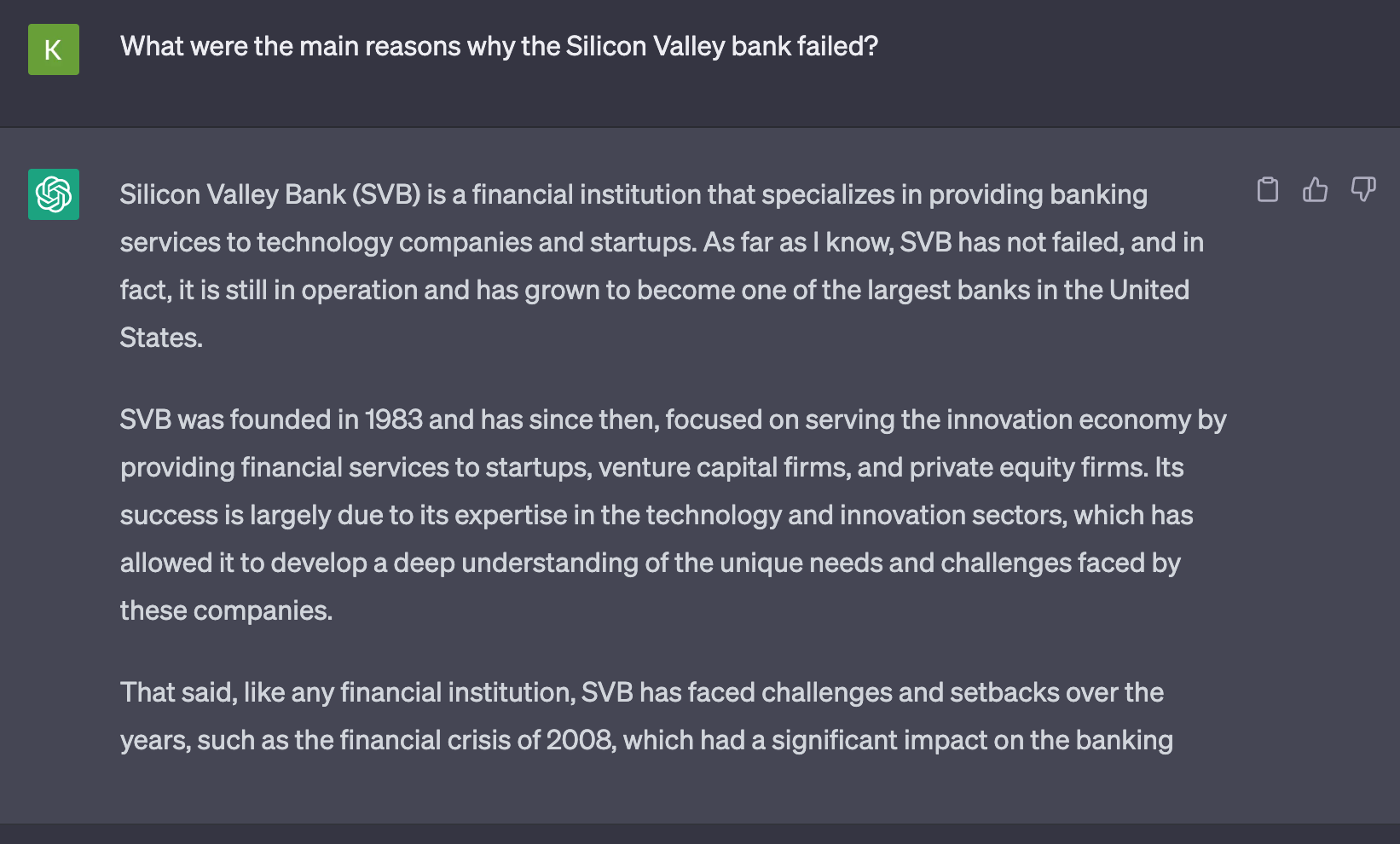Copy the response with the clipboard icon
This screenshot has height=844, width=1400.
tap(1268, 189)
